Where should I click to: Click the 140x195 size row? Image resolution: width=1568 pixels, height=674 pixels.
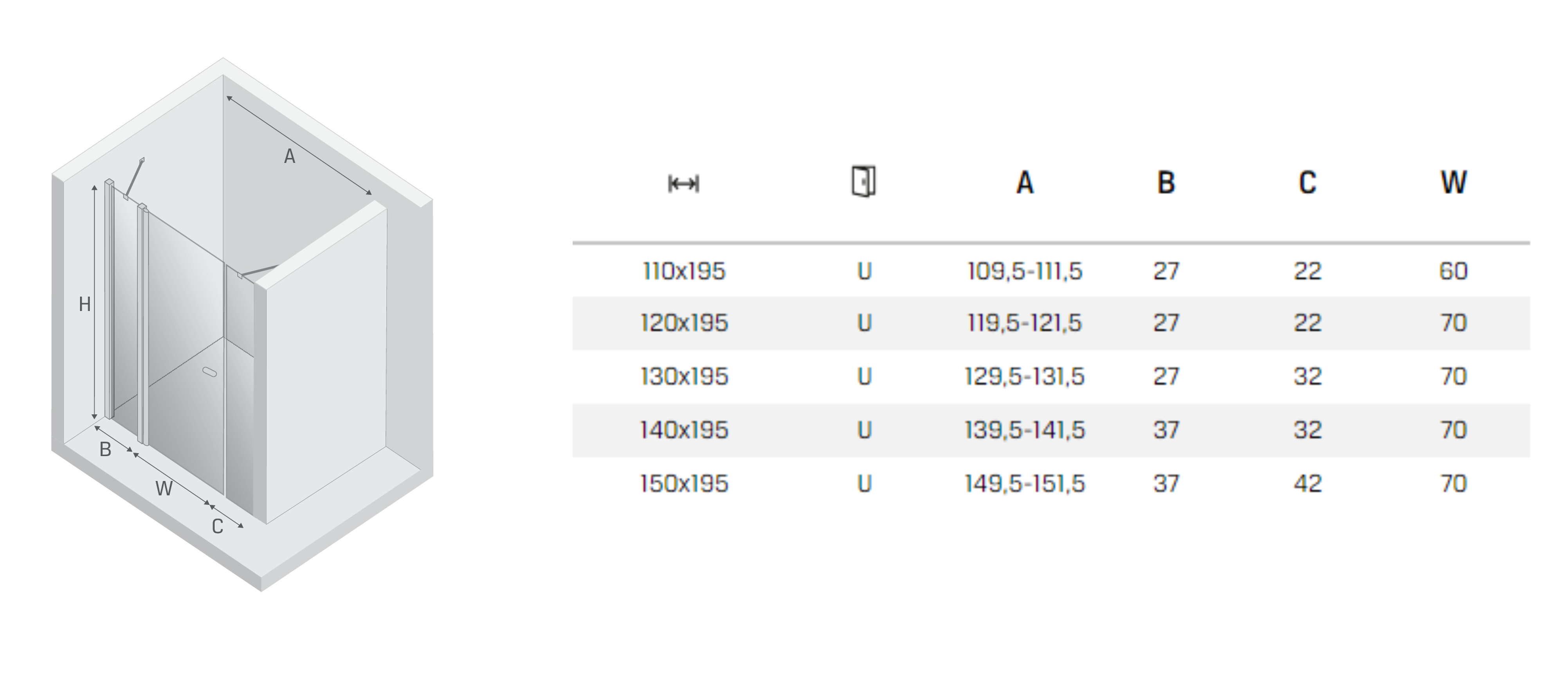point(1051,430)
